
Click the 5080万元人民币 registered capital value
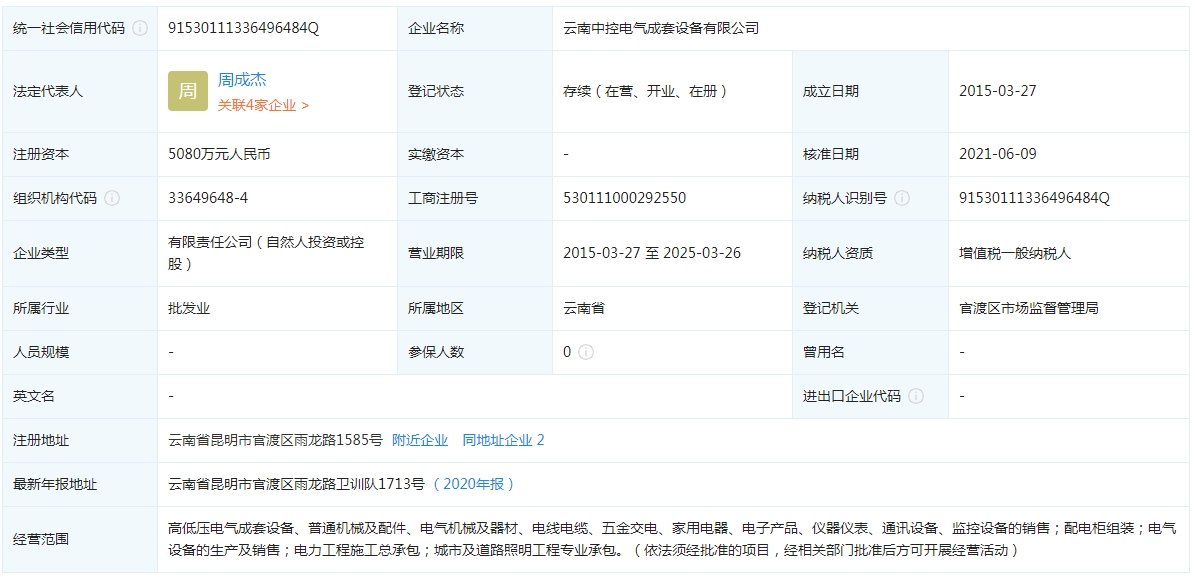[x=219, y=154]
